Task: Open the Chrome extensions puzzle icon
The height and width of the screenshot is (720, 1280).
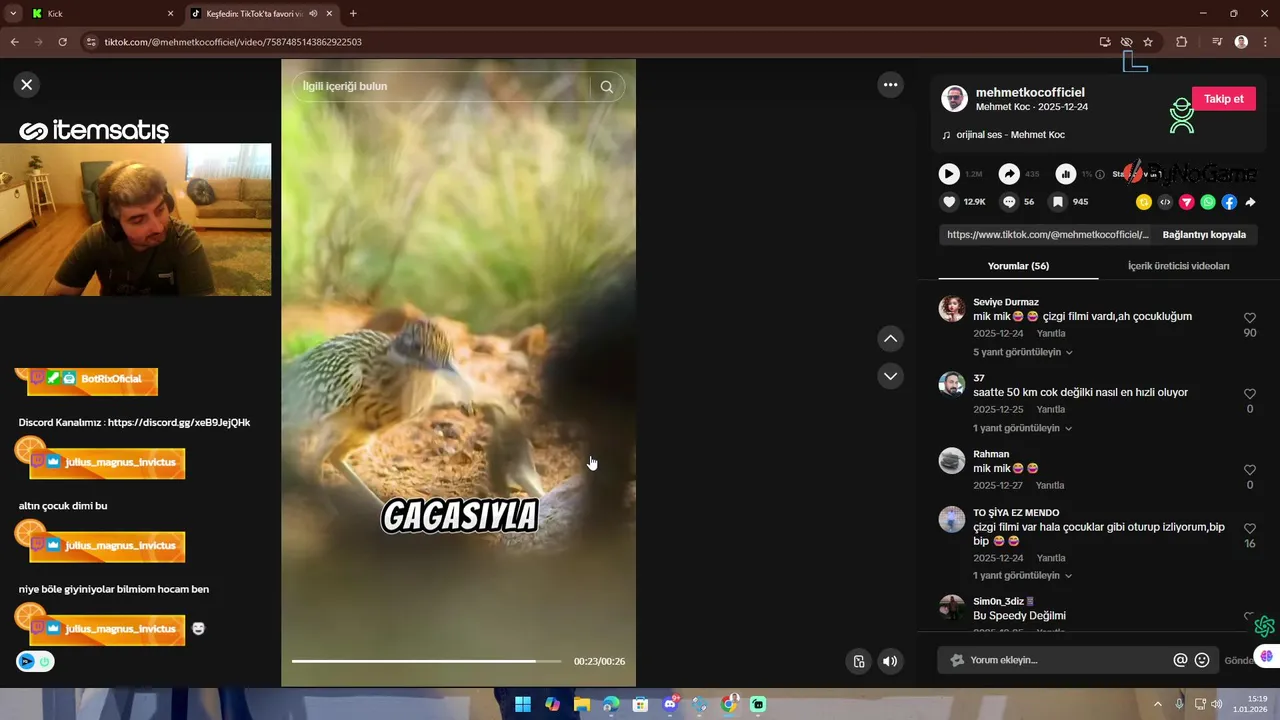Action: (1182, 42)
